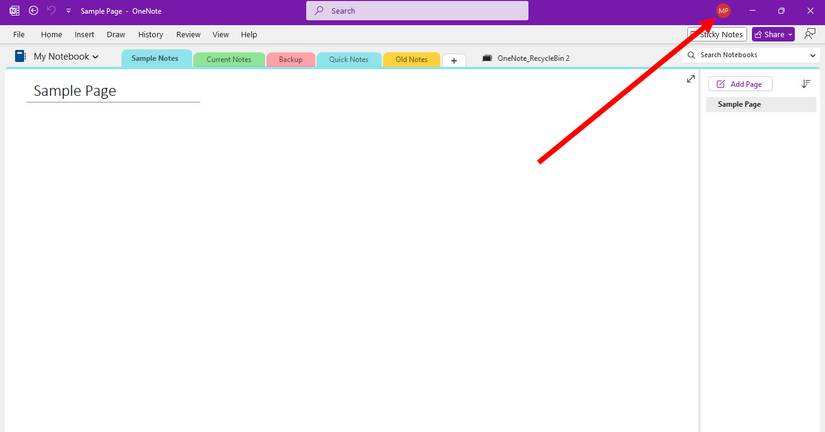Select the pink Backup section tab
Screen dimensions: 825x432
pos(290,59)
